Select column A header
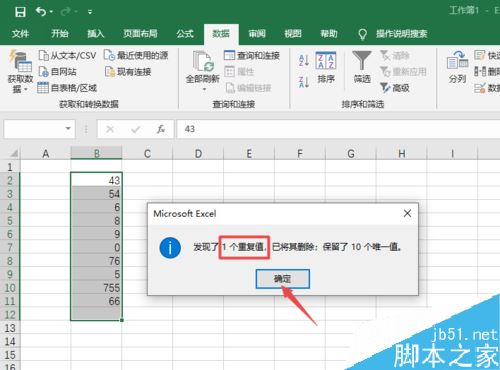500x370 pixels. pyautogui.click(x=46, y=154)
